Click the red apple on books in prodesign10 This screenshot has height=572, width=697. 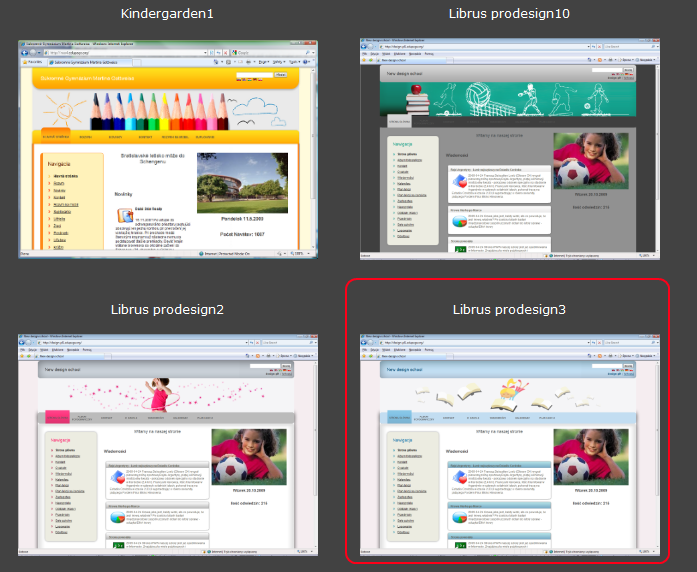pos(416,89)
